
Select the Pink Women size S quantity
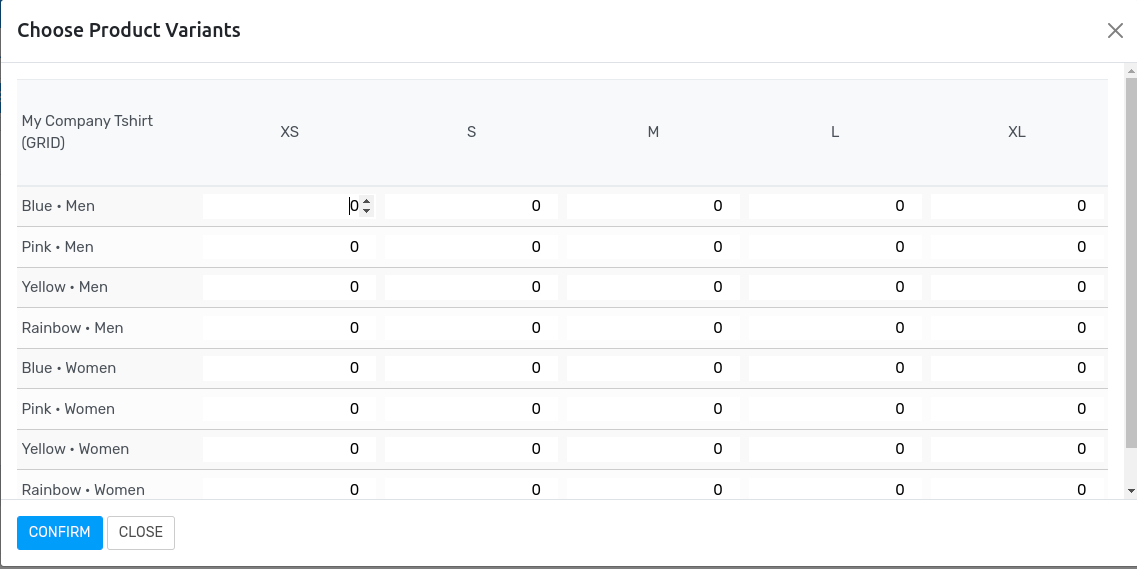471,409
